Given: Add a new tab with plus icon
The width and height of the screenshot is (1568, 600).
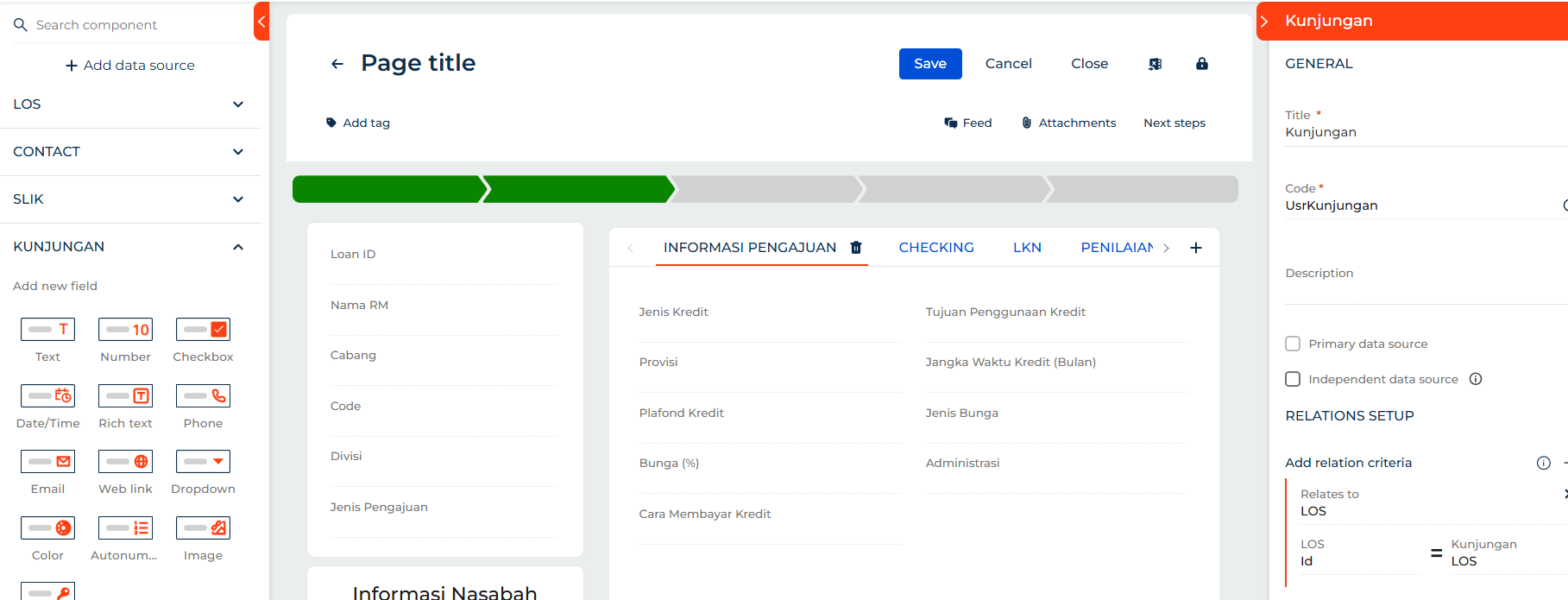Looking at the screenshot, I should click(1196, 248).
